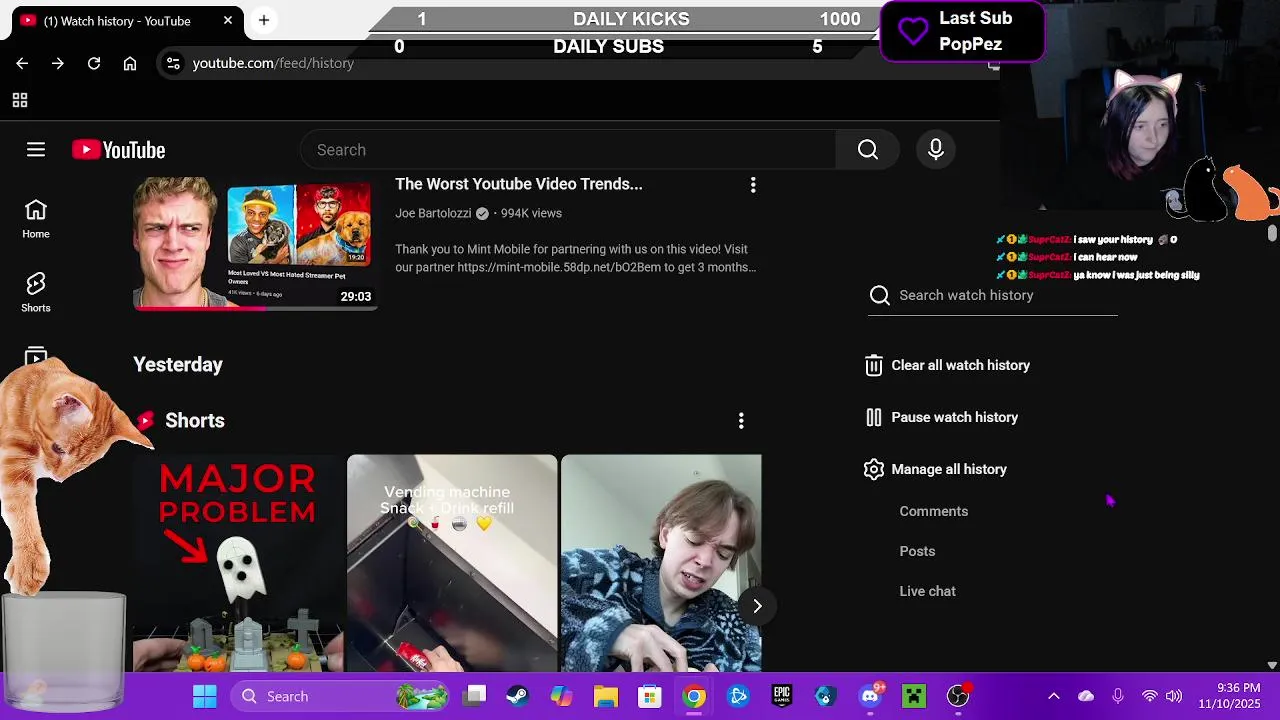This screenshot has width=1280, height=720.
Task: Open the YouTube guide hamburger menu
Action: pos(36,150)
